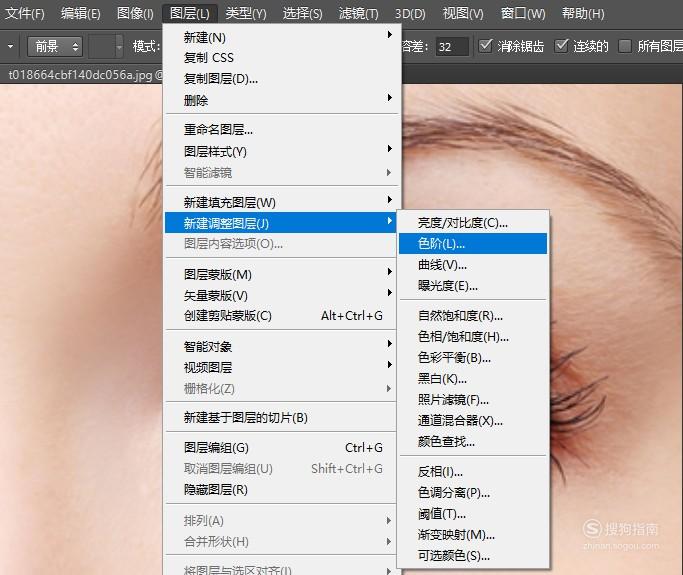This screenshot has width=683, height=575.
Task: Open the 图像(I) menu
Action: point(135,14)
